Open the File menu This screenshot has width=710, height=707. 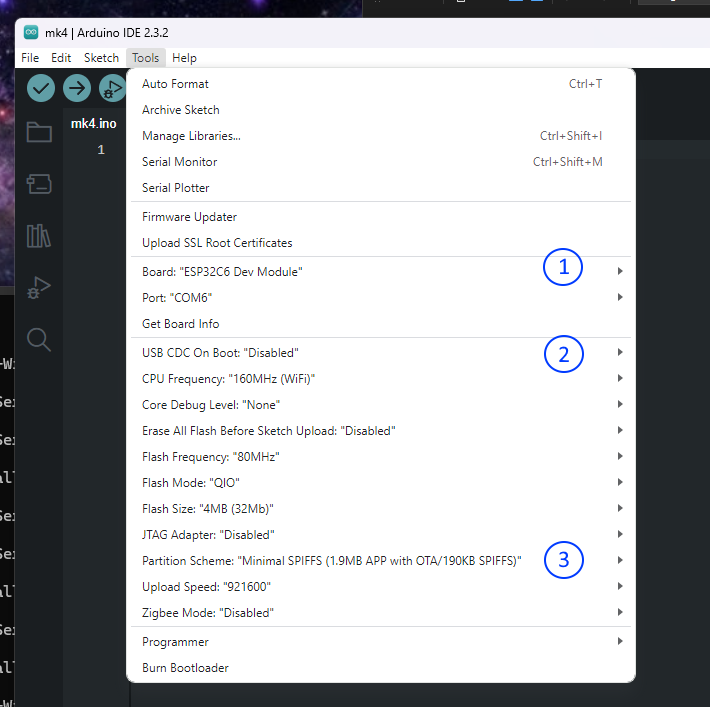pos(30,58)
